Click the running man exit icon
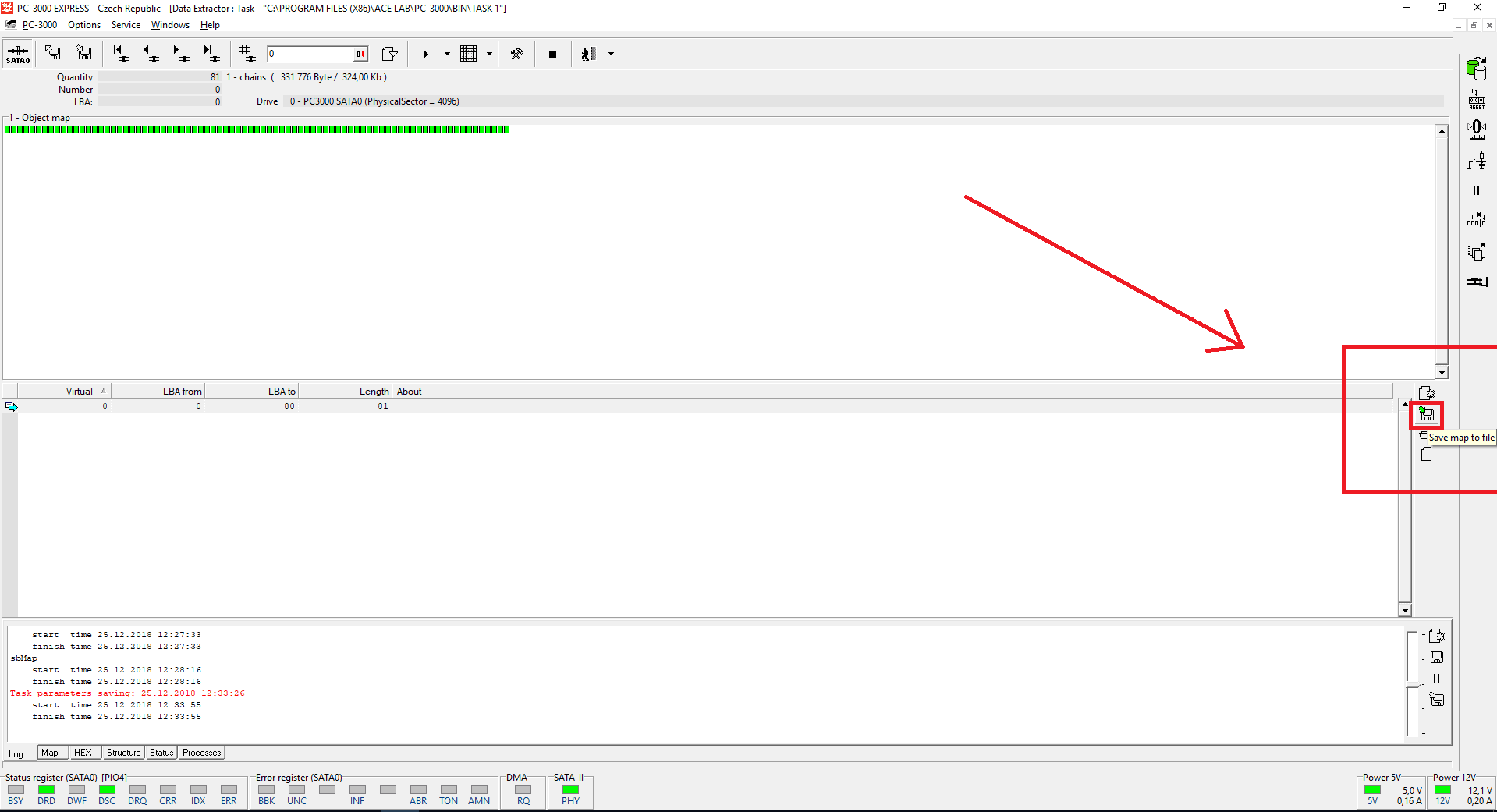Image resolution: width=1497 pixels, height=812 pixels. tap(588, 54)
